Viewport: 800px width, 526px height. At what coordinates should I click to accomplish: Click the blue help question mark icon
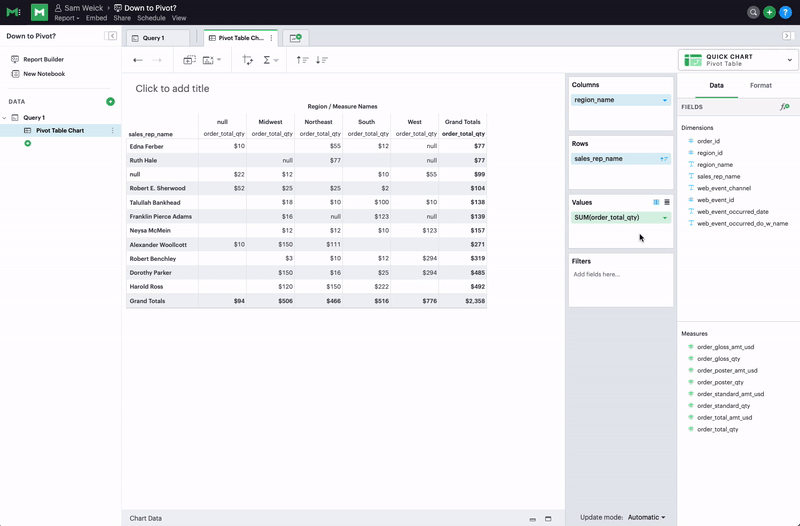pyautogui.click(x=784, y=12)
